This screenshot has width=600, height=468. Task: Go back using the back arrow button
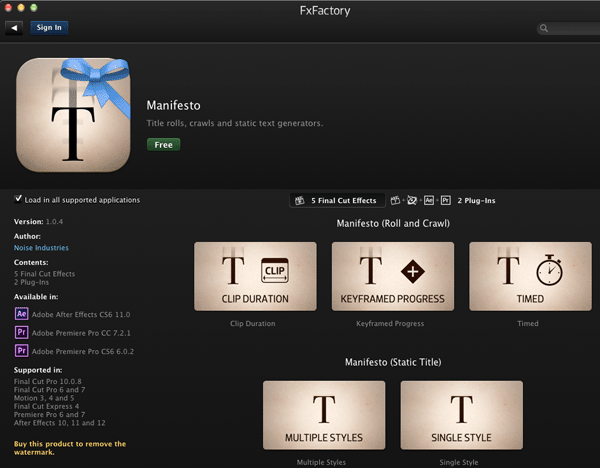(14, 28)
